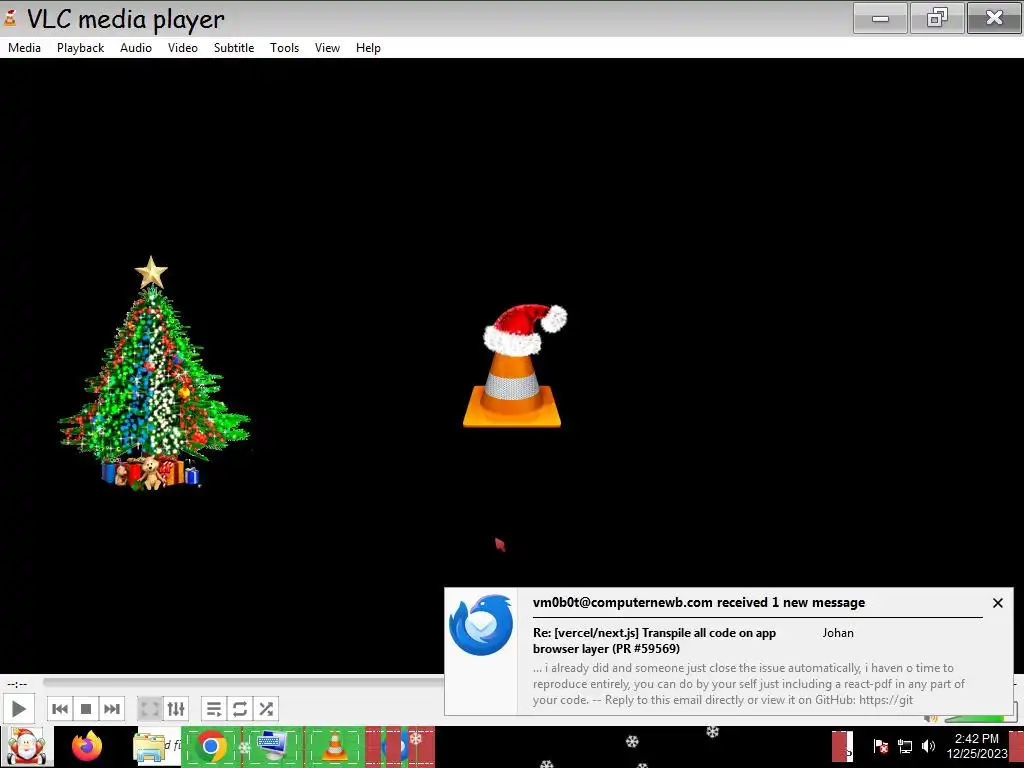
Task: Toggle random shuffle playback
Action: coord(266,709)
